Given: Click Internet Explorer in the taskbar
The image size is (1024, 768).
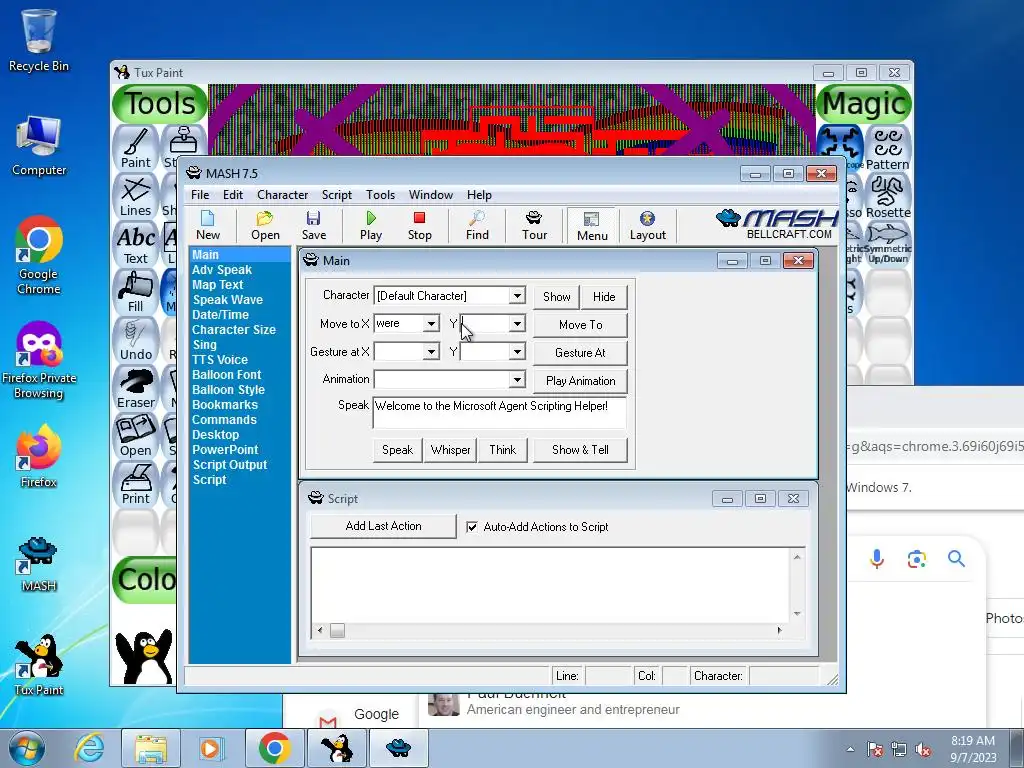Looking at the screenshot, I should tap(88, 748).
